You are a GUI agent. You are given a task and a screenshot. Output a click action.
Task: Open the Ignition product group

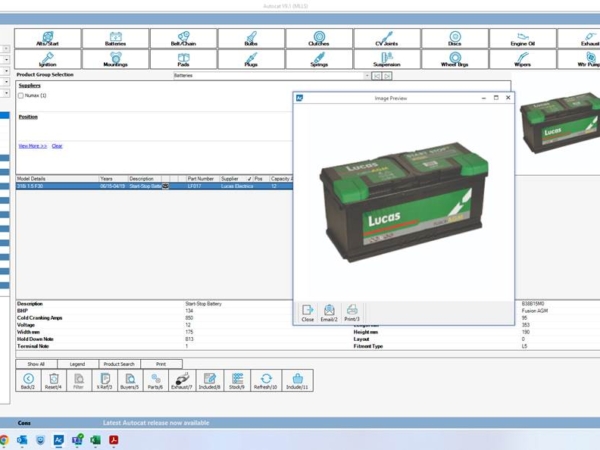48,59
